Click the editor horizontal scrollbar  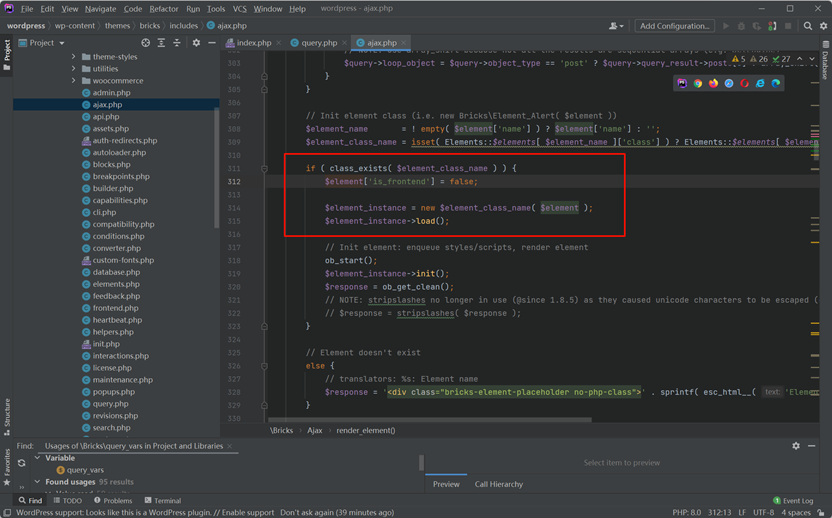pyautogui.click(x=430, y=419)
